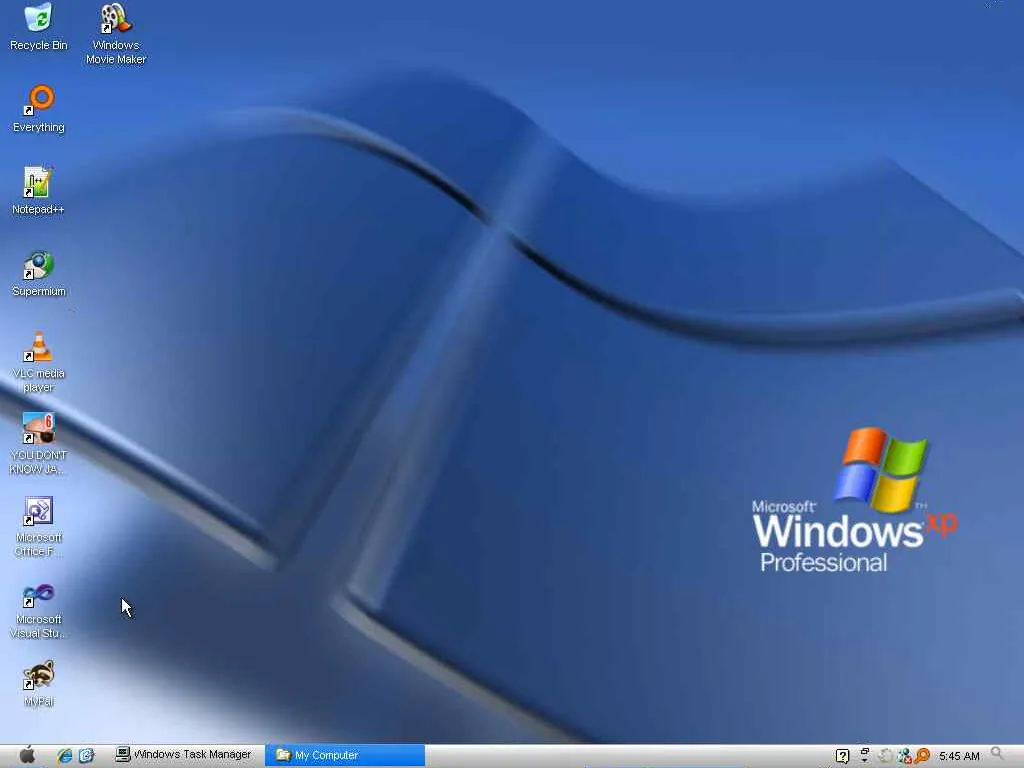
Task: Click the network tray icon with red X
Action: click(x=904, y=756)
